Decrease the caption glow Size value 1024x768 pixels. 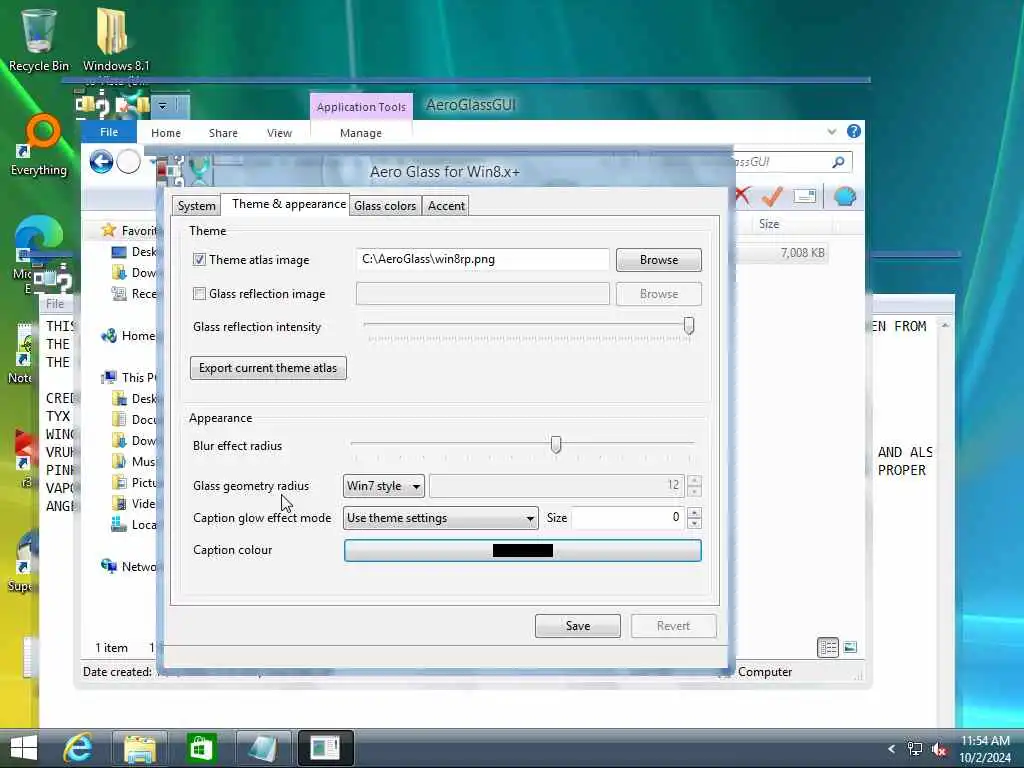click(694, 523)
